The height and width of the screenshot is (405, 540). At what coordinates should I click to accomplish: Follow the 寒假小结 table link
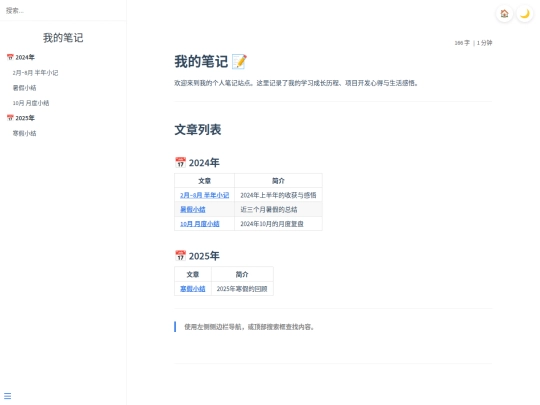[193, 289]
